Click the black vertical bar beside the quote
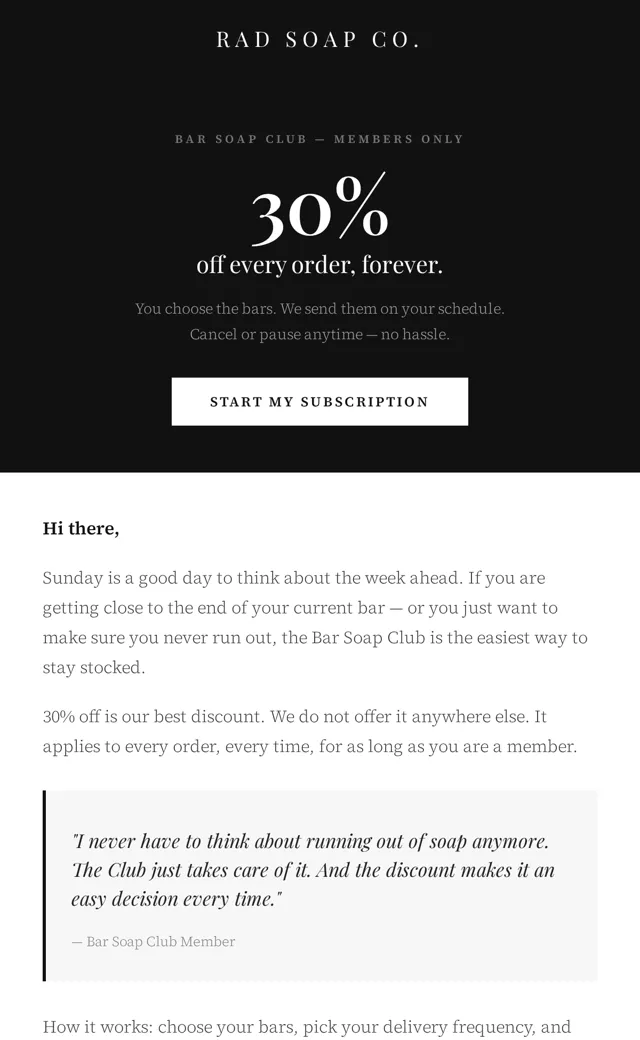Image resolution: width=640 pixels, height=1040 pixels. tap(44, 885)
